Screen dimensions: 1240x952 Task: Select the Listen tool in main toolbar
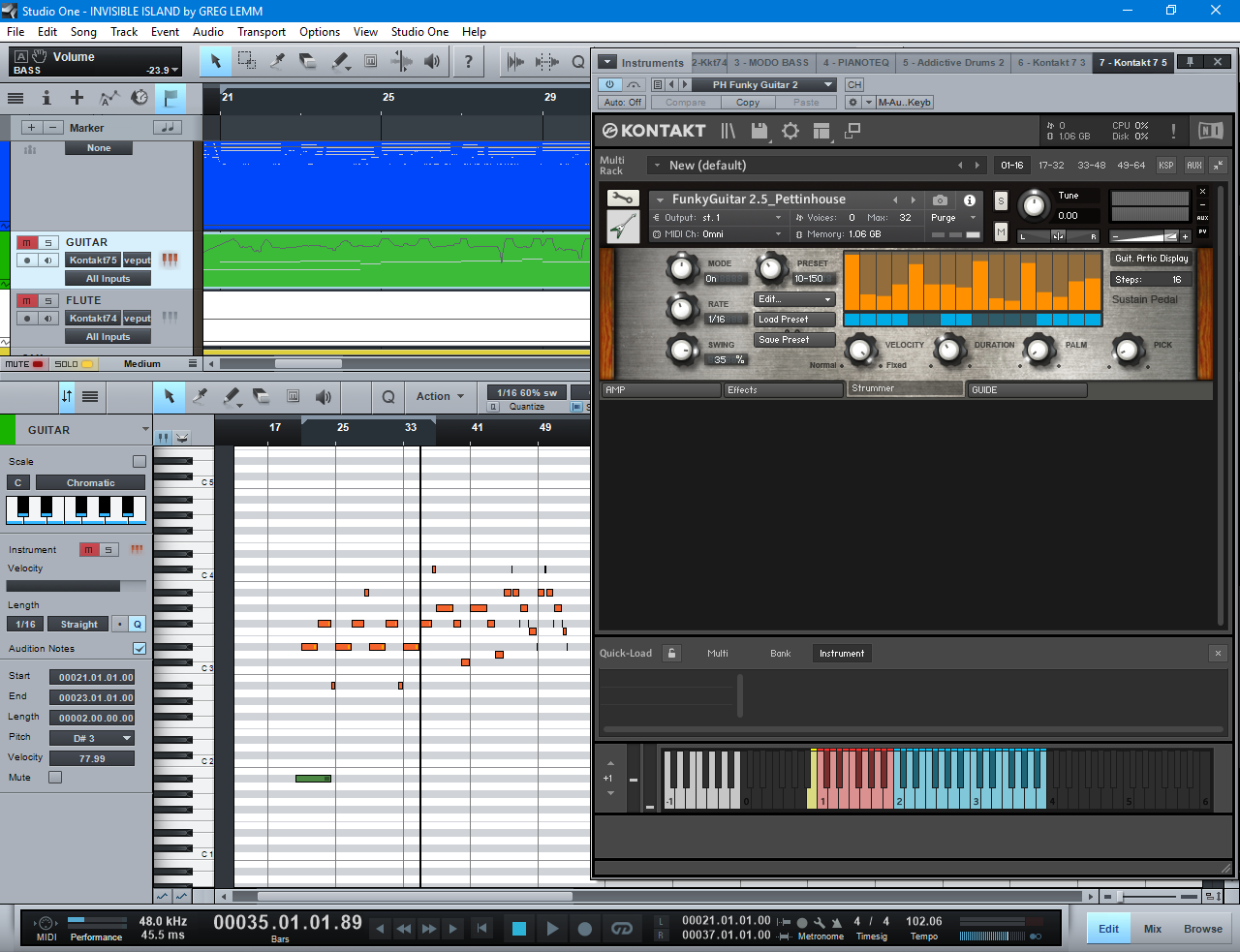(432, 61)
